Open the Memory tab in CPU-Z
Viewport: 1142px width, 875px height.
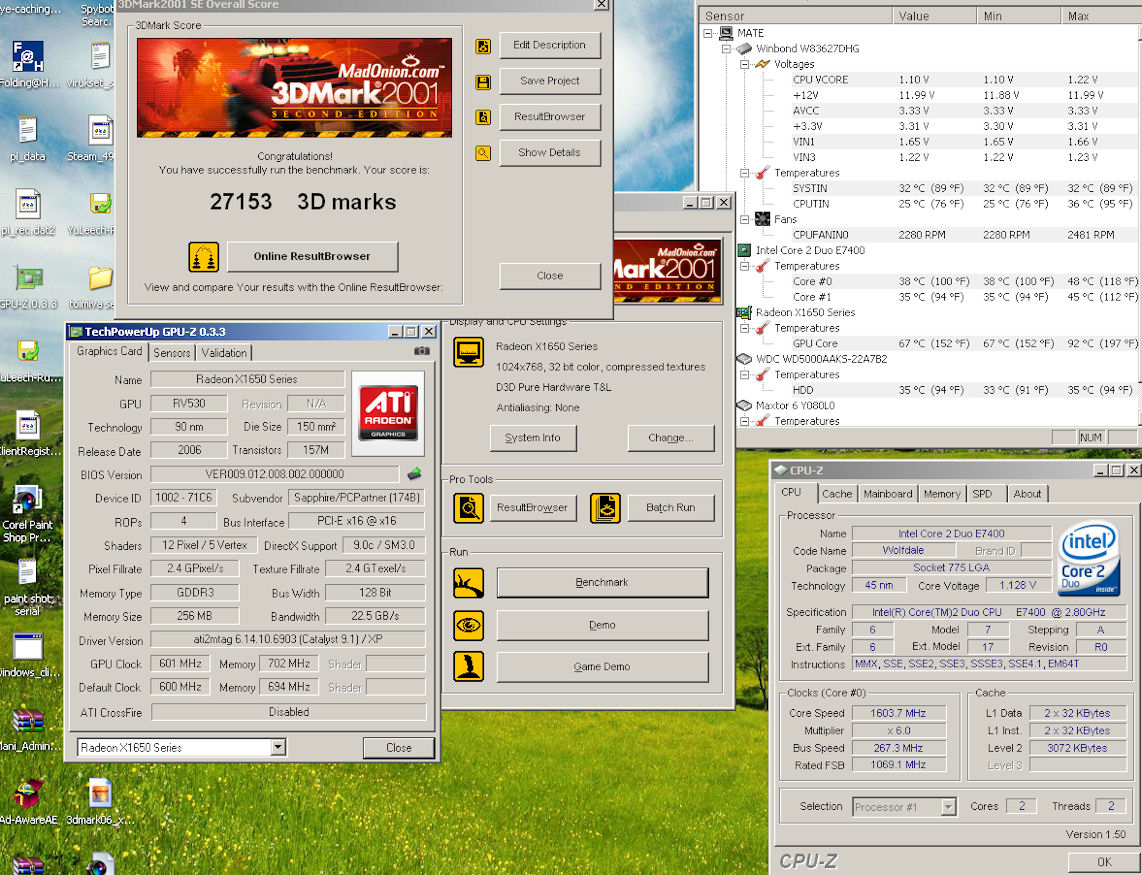942,494
